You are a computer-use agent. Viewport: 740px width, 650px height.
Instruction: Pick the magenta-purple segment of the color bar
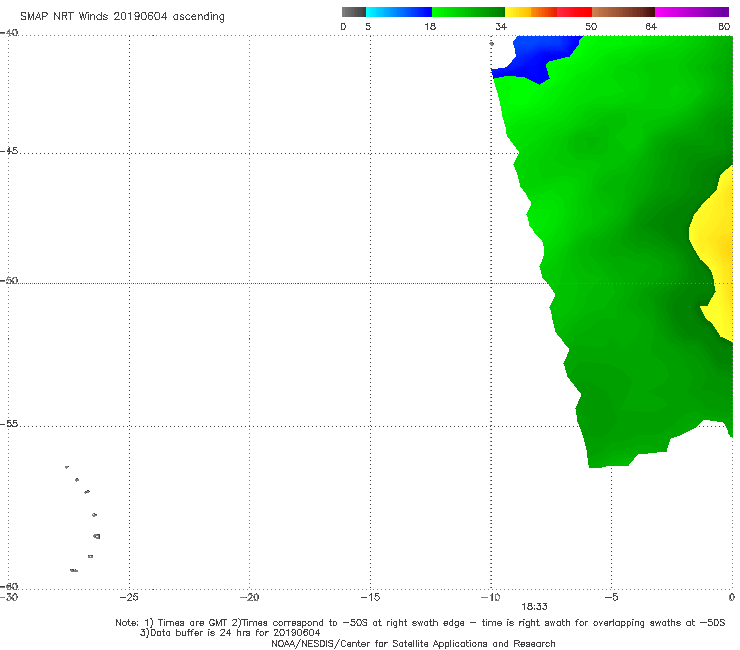(x=692, y=12)
